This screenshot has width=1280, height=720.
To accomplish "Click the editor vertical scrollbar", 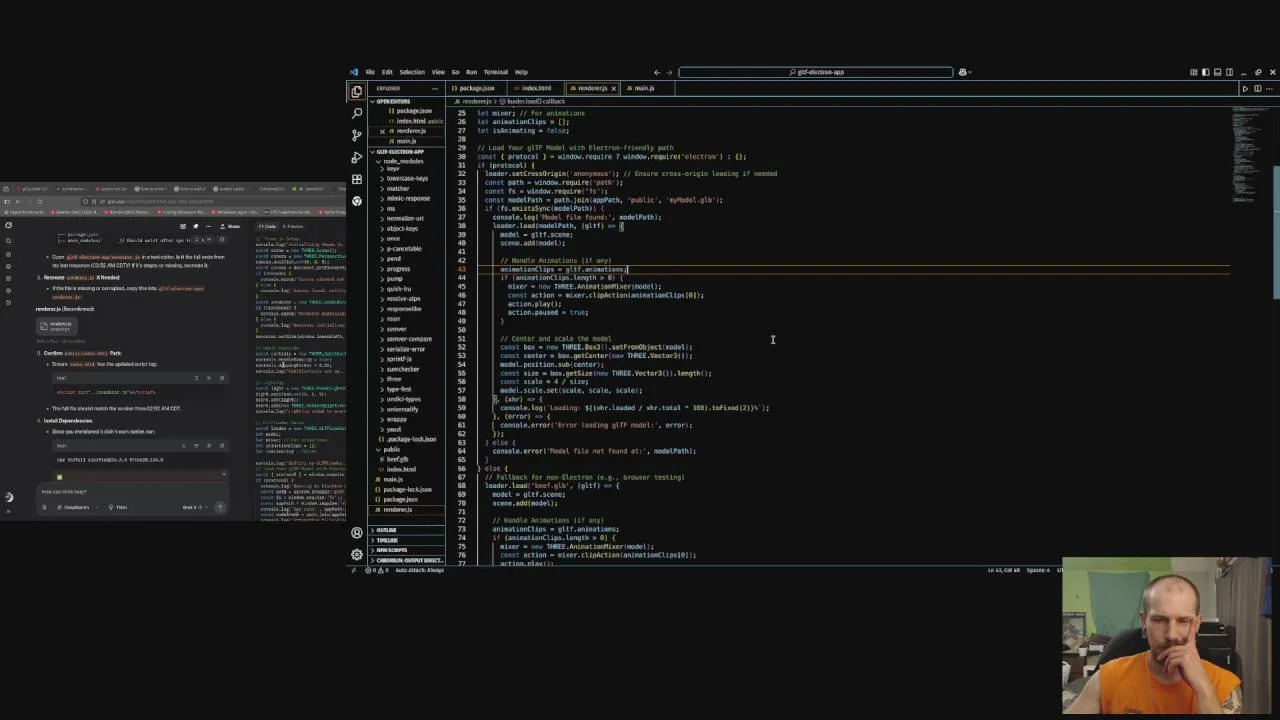I will click(1275, 230).
